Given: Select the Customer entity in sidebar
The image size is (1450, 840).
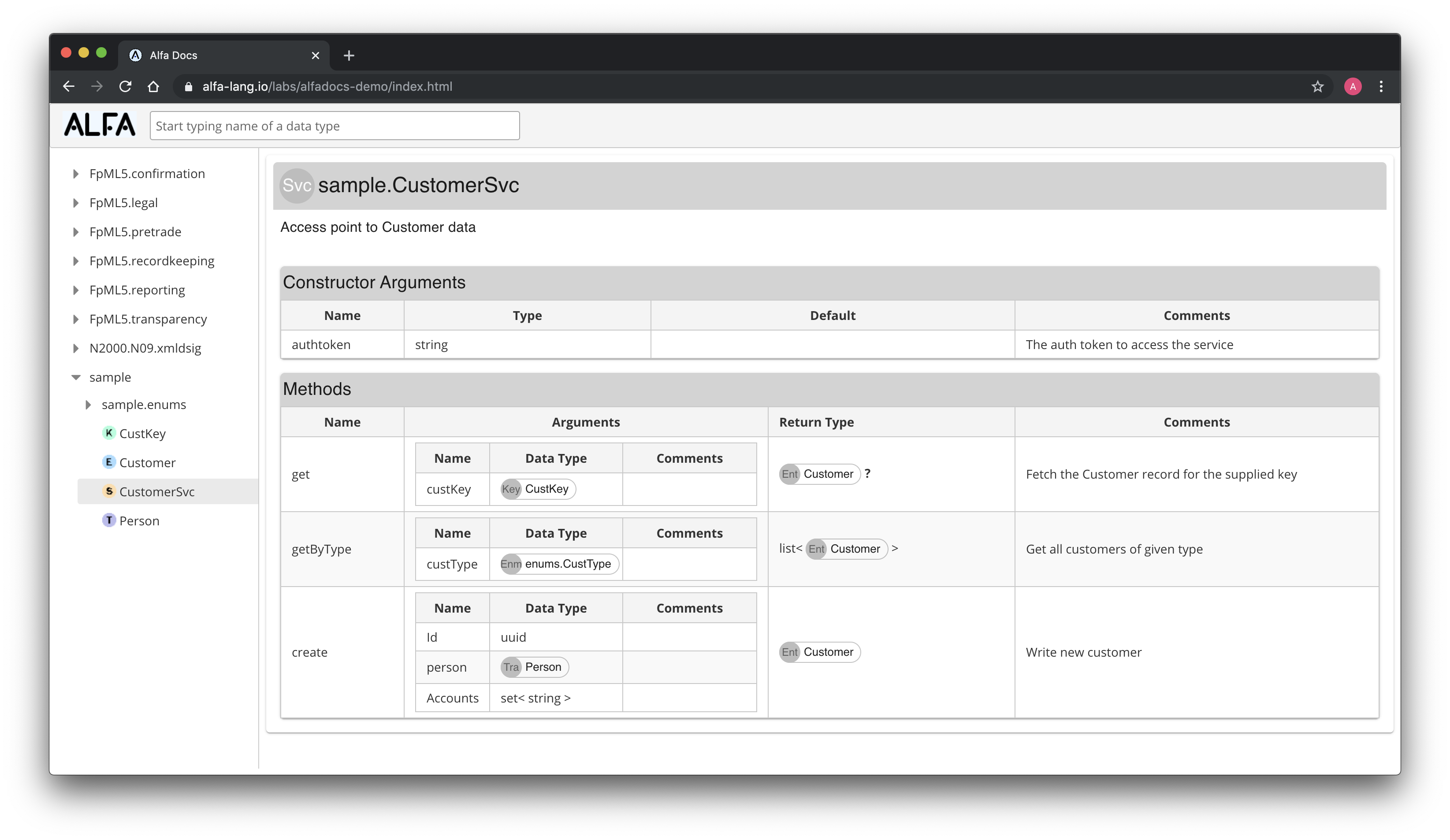Looking at the screenshot, I should point(148,462).
